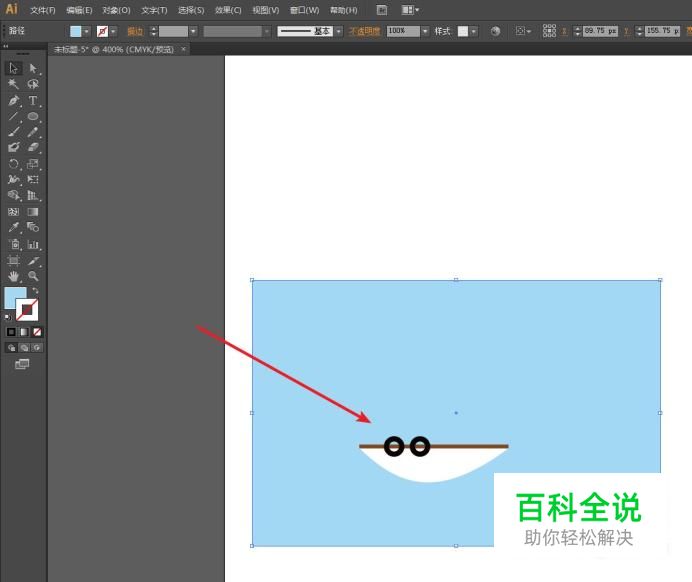Pick the Eraser tool
Screen dimensions: 692x582
point(33,147)
